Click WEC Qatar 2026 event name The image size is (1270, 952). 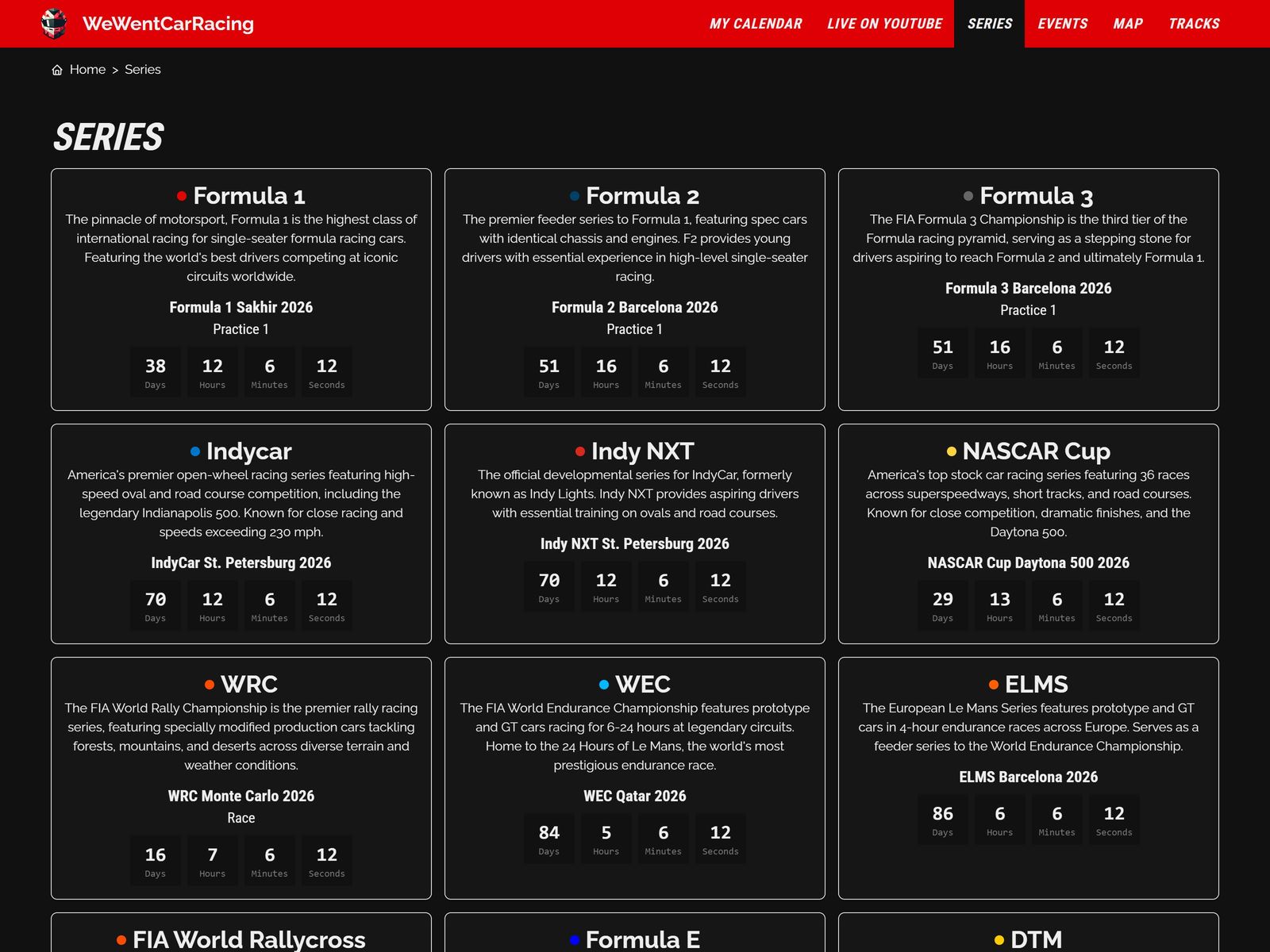(x=635, y=797)
